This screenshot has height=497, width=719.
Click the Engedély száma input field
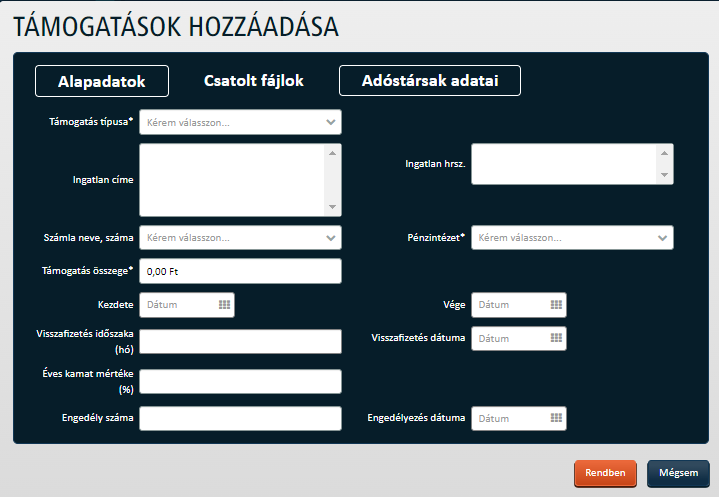240,418
